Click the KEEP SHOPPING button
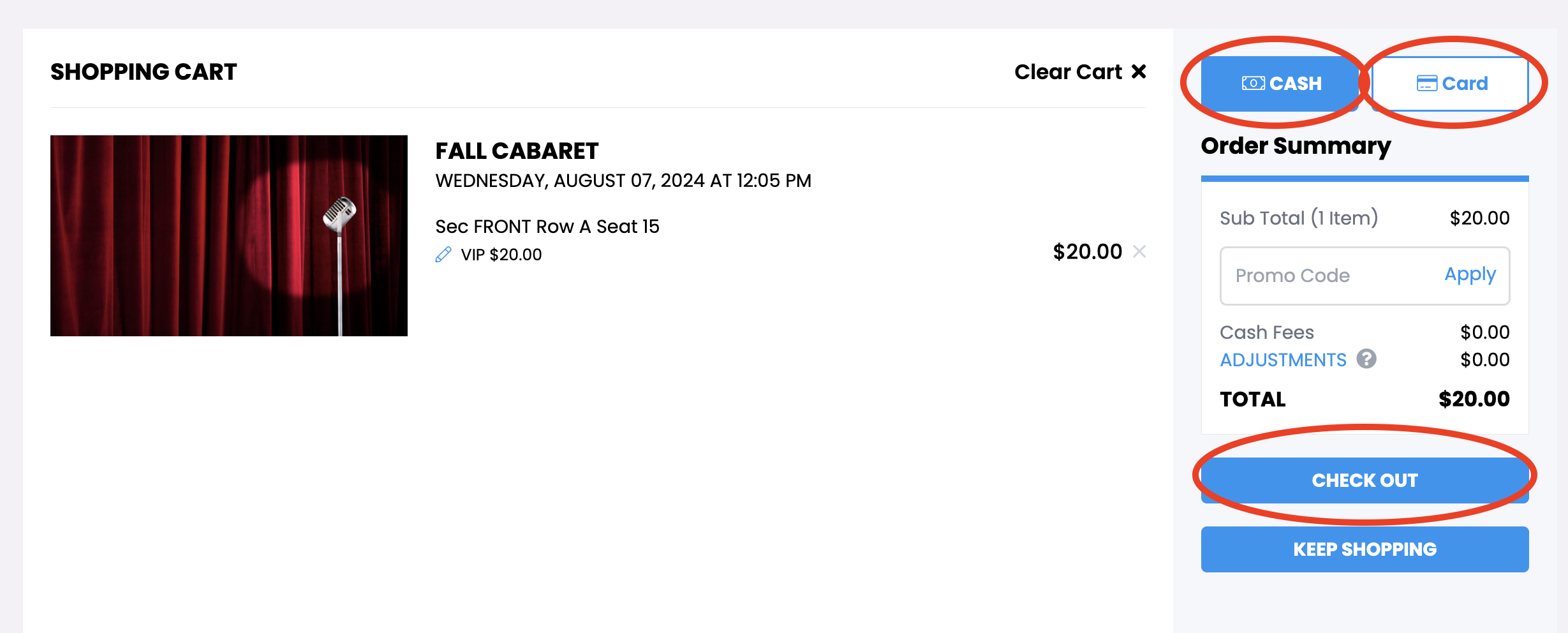The width and height of the screenshot is (1568, 633). (1365, 549)
